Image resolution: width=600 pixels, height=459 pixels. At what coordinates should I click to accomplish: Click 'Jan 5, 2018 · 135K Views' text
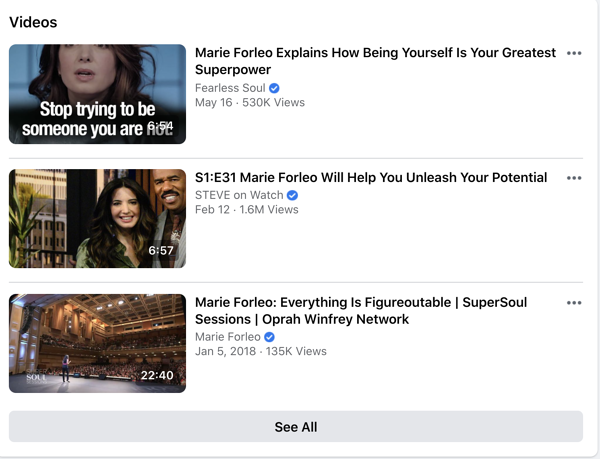[261, 351]
